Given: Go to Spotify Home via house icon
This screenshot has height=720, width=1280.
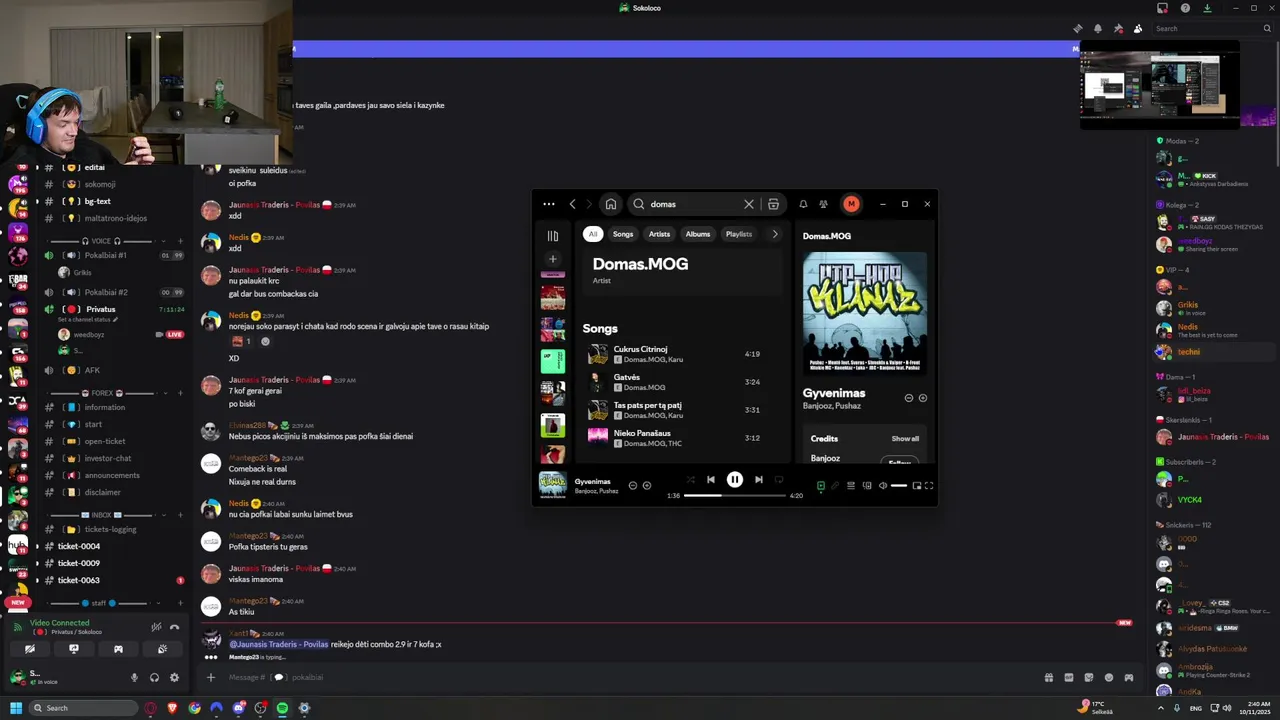Looking at the screenshot, I should tap(610, 204).
